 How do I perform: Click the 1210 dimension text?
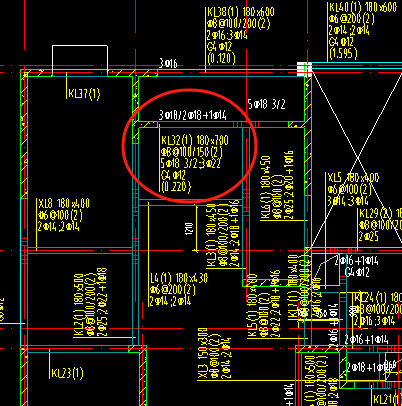click(x=189, y=229)
